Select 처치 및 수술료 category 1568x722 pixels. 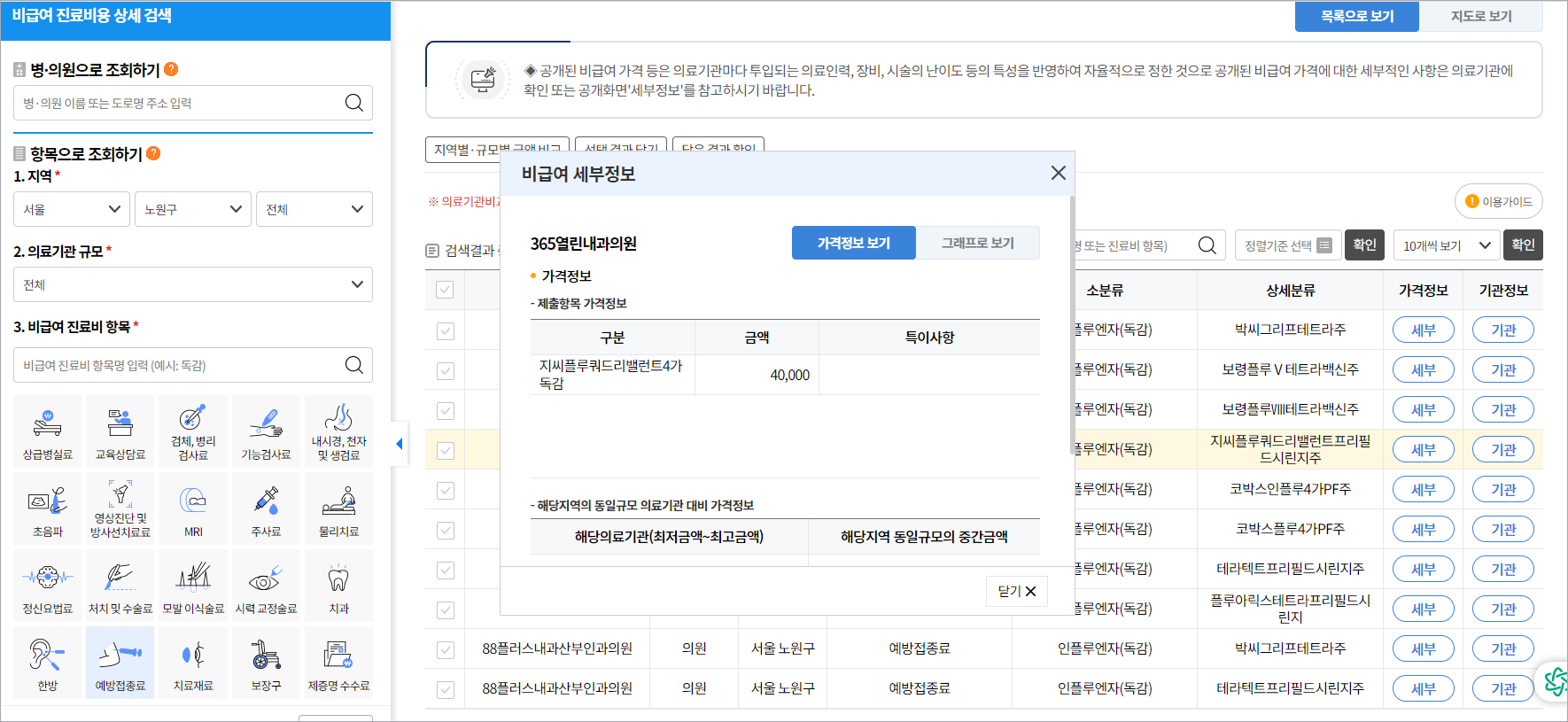pyautogui.click(x=120, y=586)
